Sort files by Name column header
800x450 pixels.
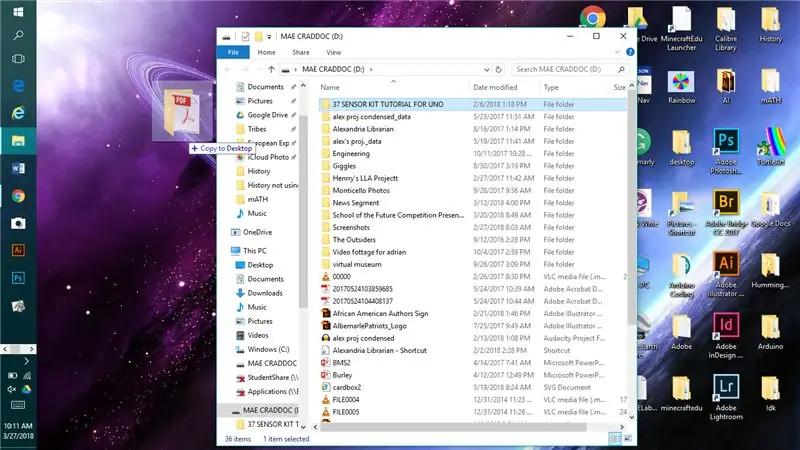330,87
